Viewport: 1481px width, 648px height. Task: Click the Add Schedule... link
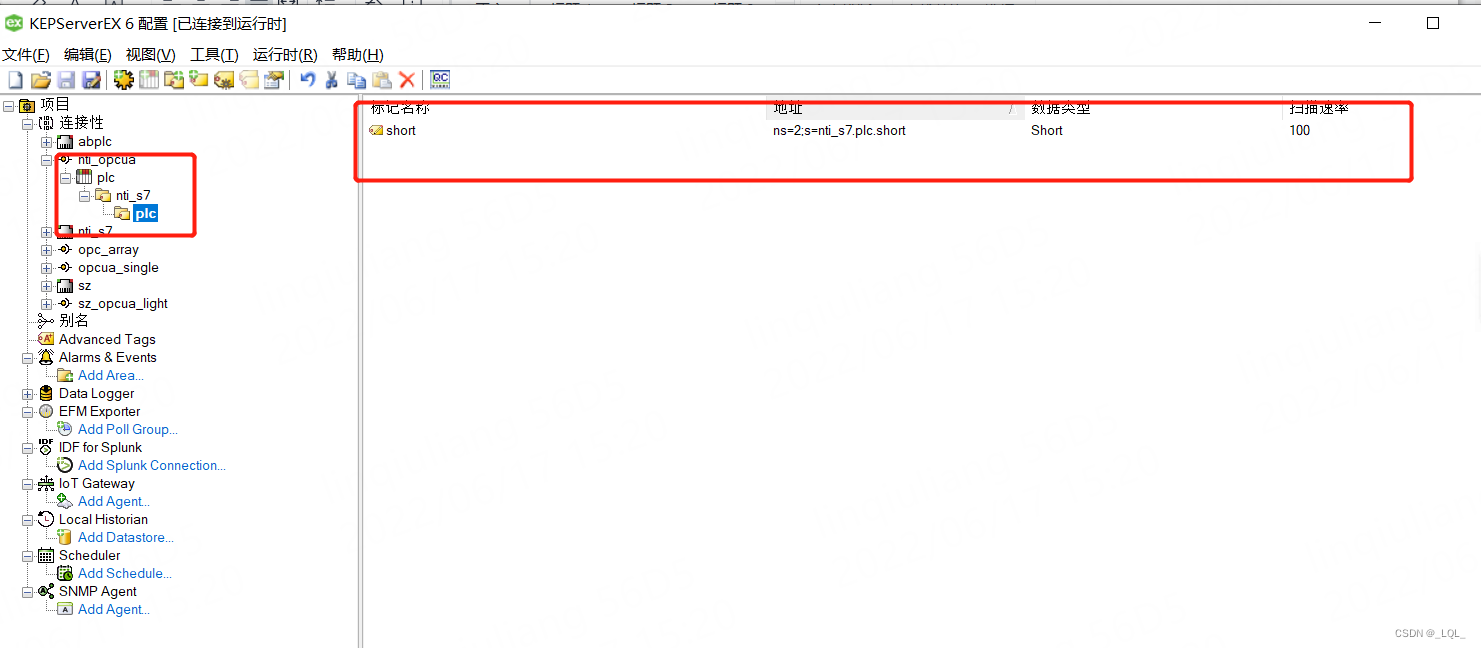coord(125,573)
